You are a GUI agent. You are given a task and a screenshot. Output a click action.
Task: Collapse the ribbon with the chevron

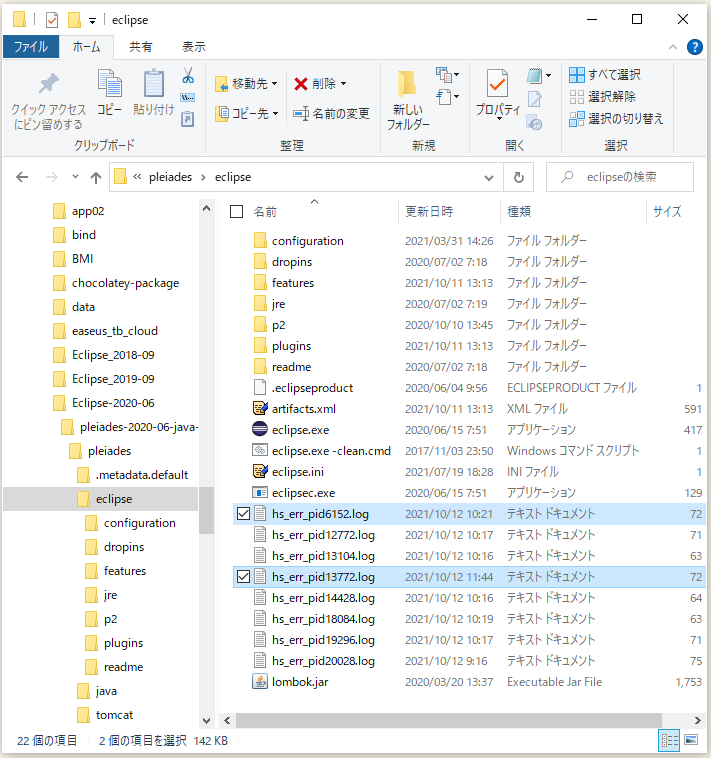(x=673, y=47)
